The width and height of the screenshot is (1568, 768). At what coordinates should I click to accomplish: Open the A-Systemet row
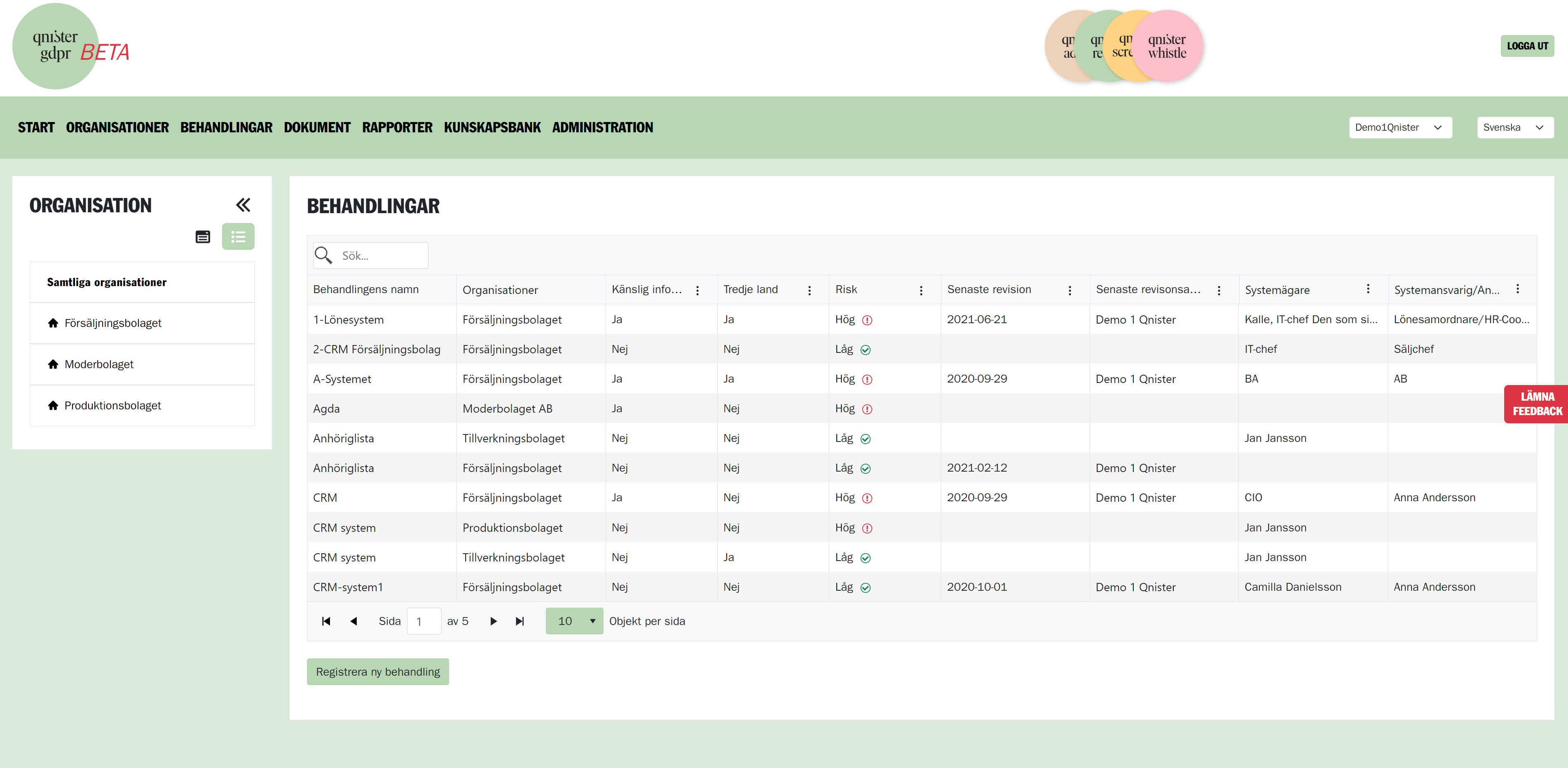click(922, 379)
